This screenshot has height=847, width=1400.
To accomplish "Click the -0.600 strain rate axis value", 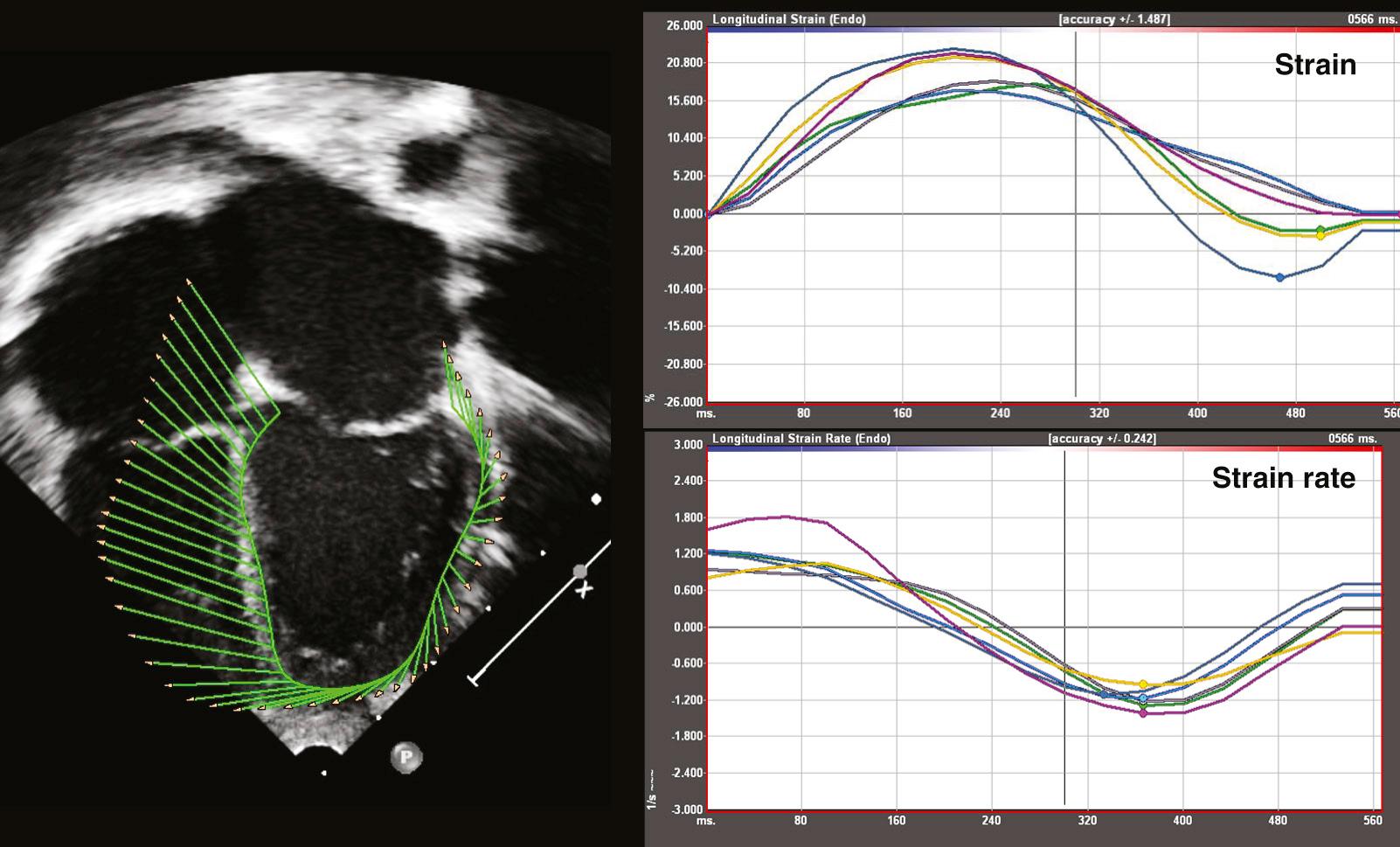I will [x=687, y=663].
